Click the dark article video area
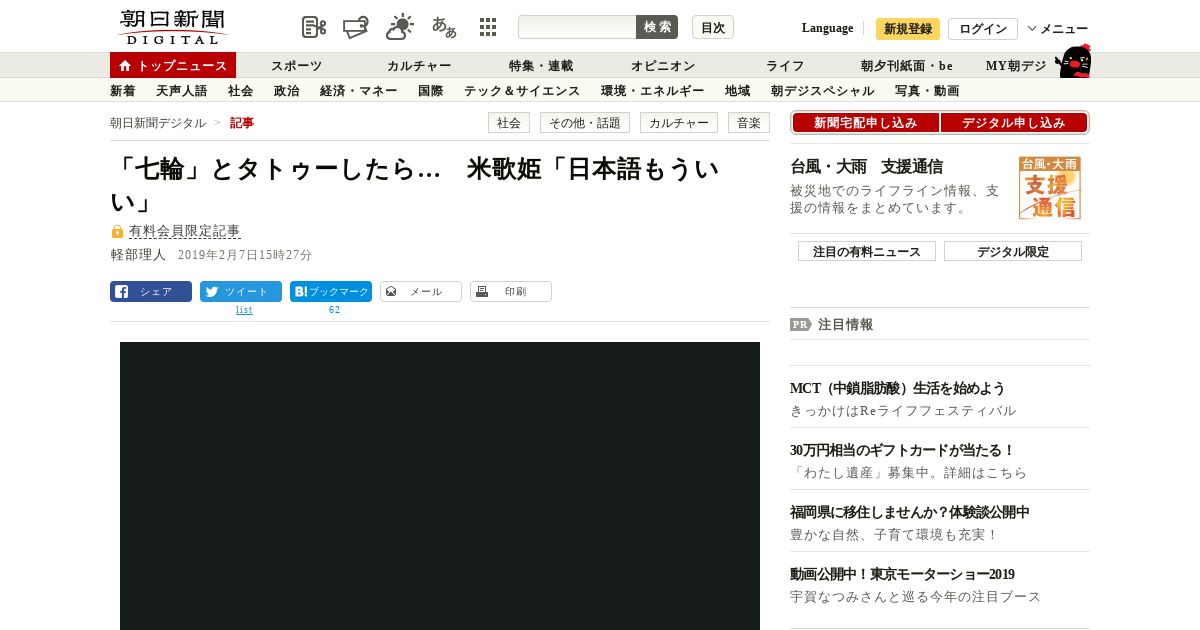The width and height of the screenshot is (1200, 630). [x=440, y=486]
